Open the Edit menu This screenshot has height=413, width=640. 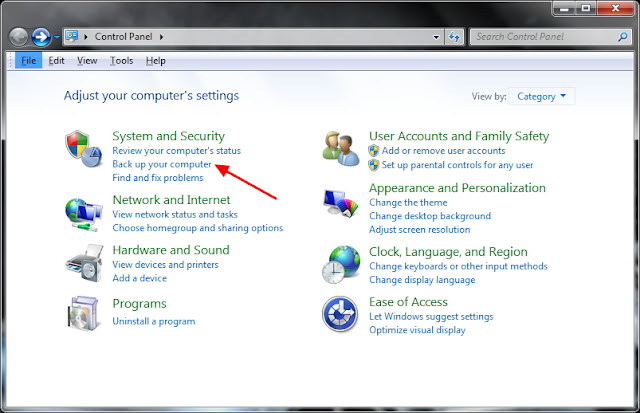(56, 60)
